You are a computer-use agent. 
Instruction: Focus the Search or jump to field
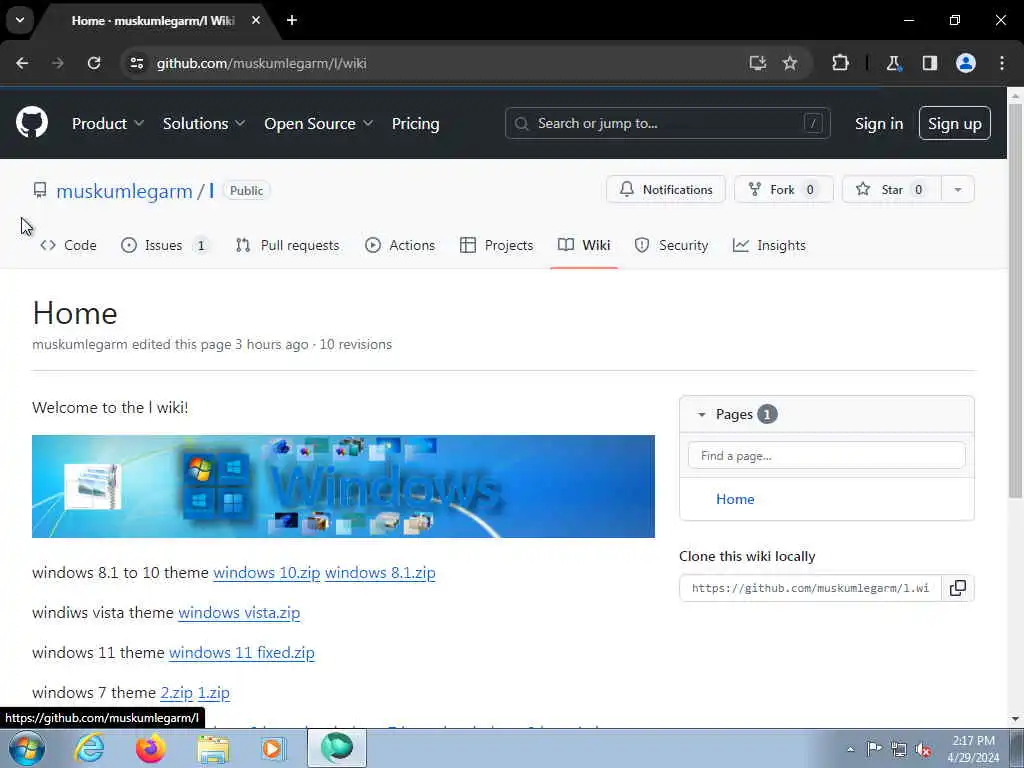(x=667, y=123)
